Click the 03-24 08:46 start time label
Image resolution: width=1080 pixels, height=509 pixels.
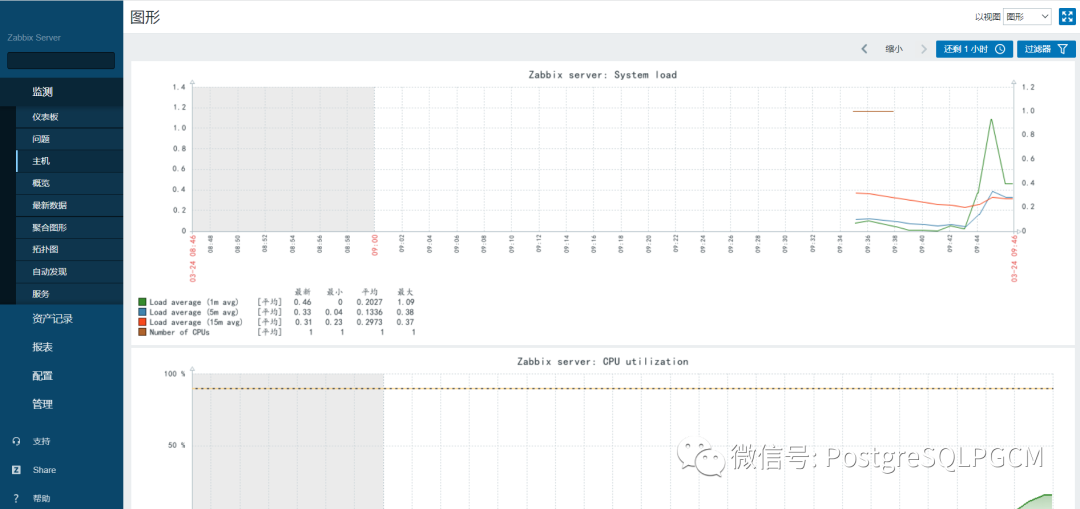(194, 258)
